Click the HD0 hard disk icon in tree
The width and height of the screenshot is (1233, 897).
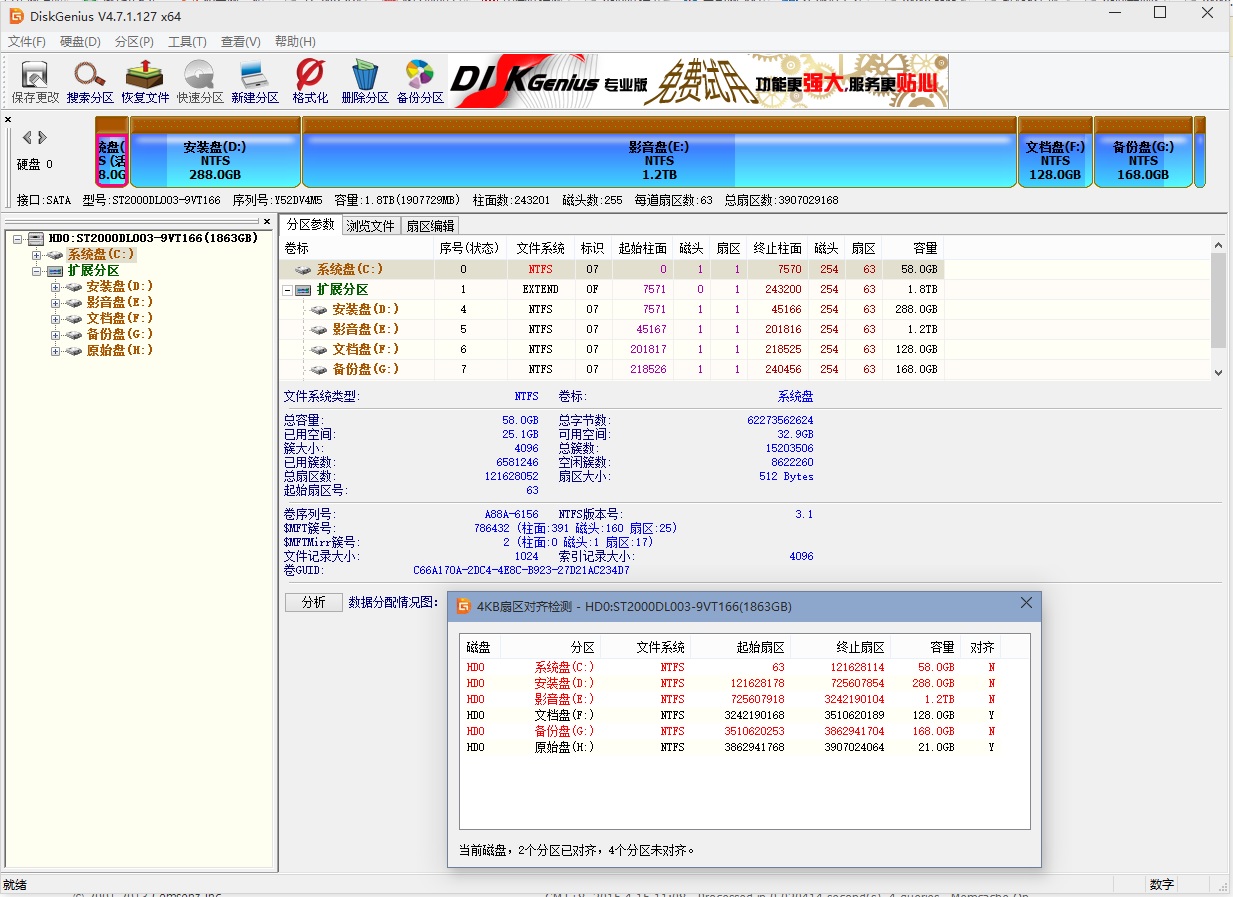[36, 238]
